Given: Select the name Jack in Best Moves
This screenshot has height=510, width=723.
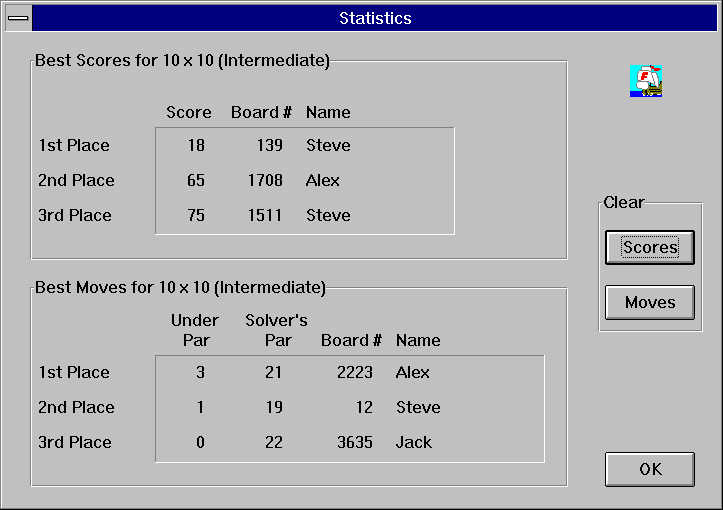Looking at the screenshot, I should (414, 443).
